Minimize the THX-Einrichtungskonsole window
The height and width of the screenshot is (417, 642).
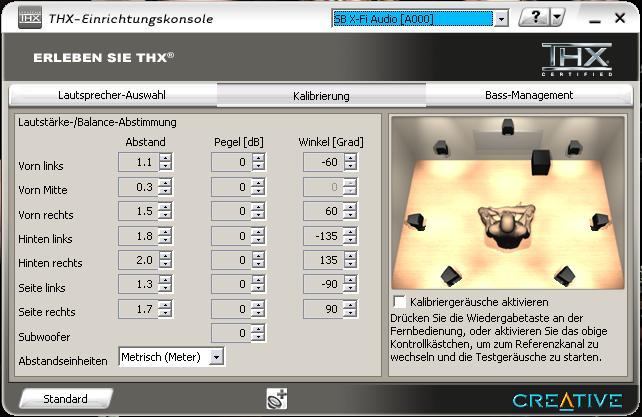coord(595,19)
